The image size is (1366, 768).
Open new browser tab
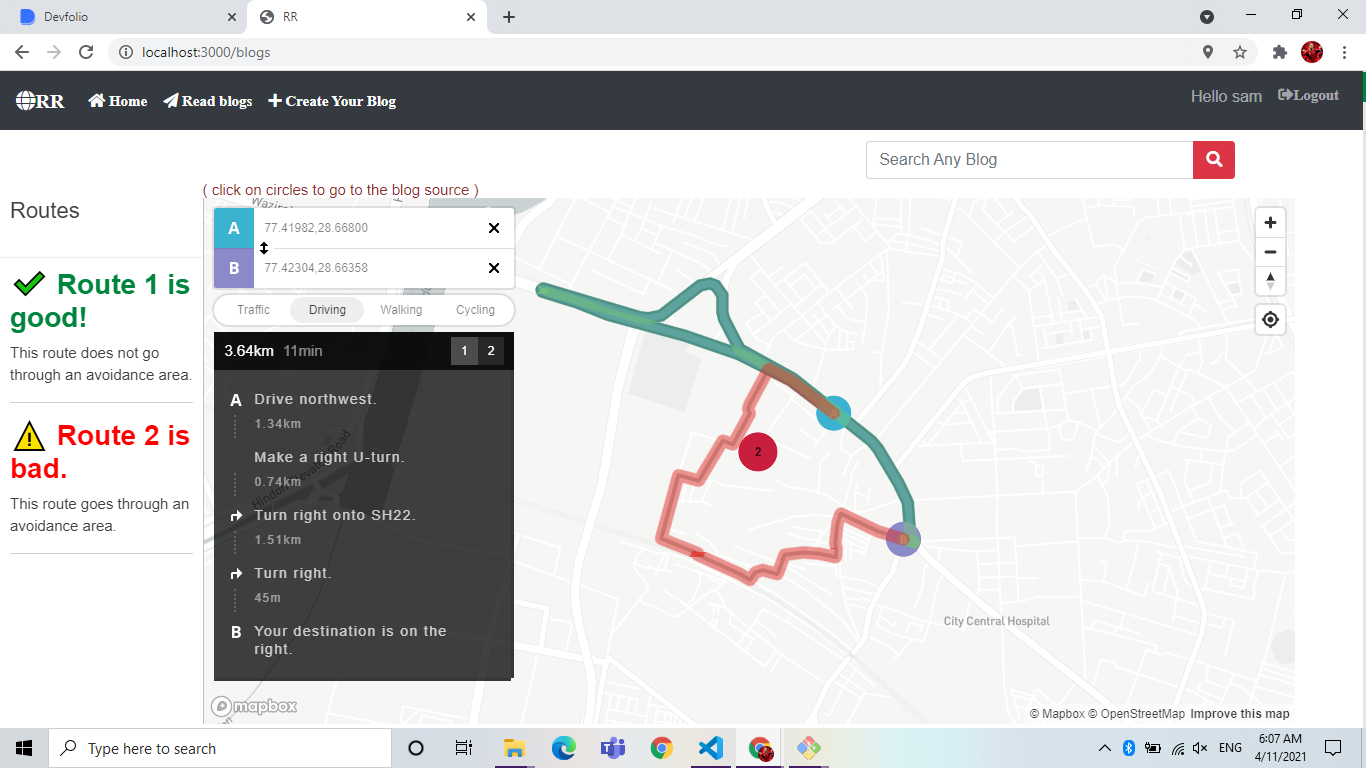(509, 17)
